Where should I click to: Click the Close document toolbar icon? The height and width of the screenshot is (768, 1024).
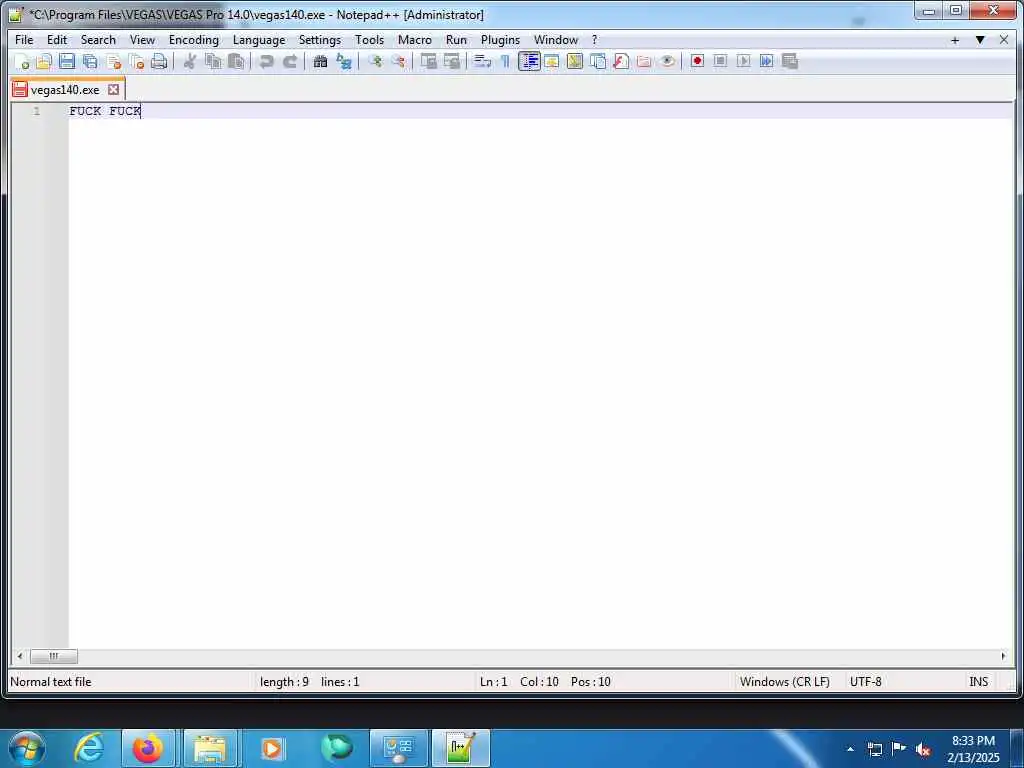pos(114,61)
